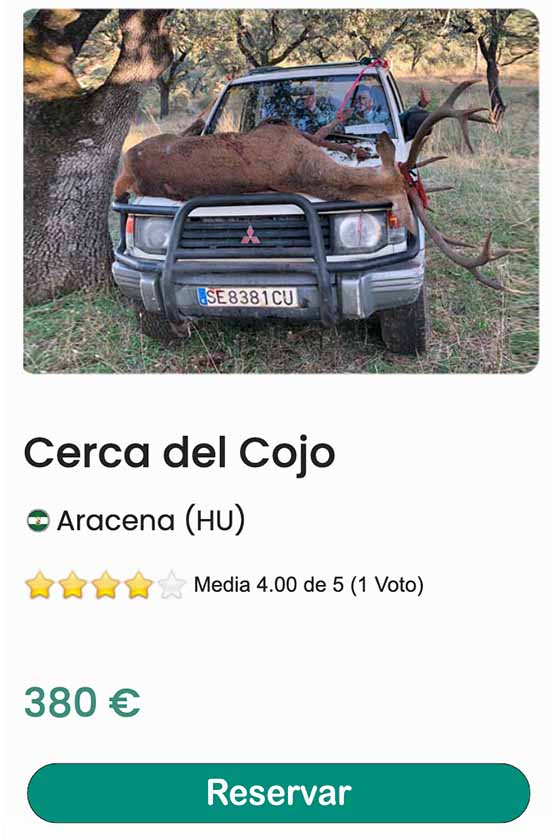Click the second gold star

coord(73,584)
